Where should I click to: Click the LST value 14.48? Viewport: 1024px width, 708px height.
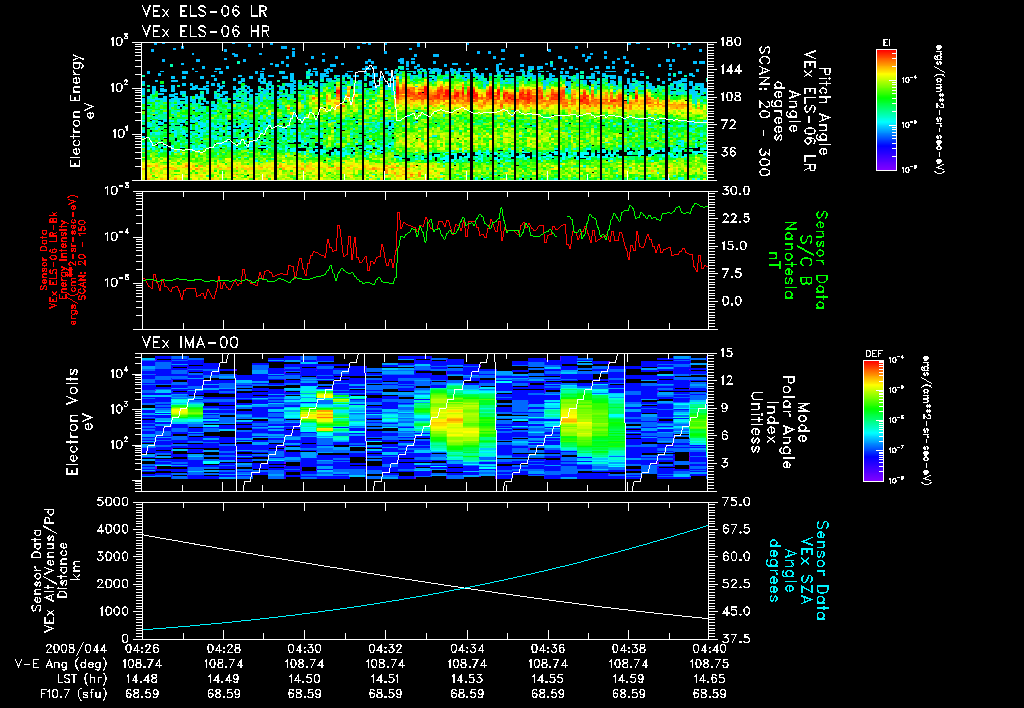click(142, 679)
